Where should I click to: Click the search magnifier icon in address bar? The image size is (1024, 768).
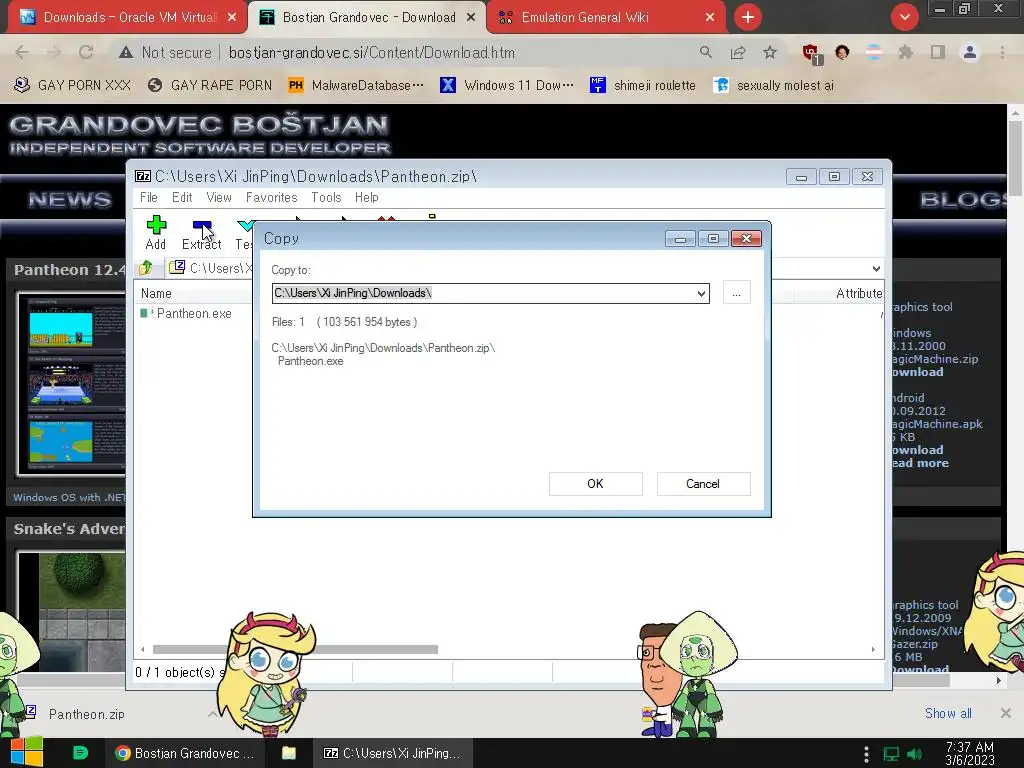705,52
